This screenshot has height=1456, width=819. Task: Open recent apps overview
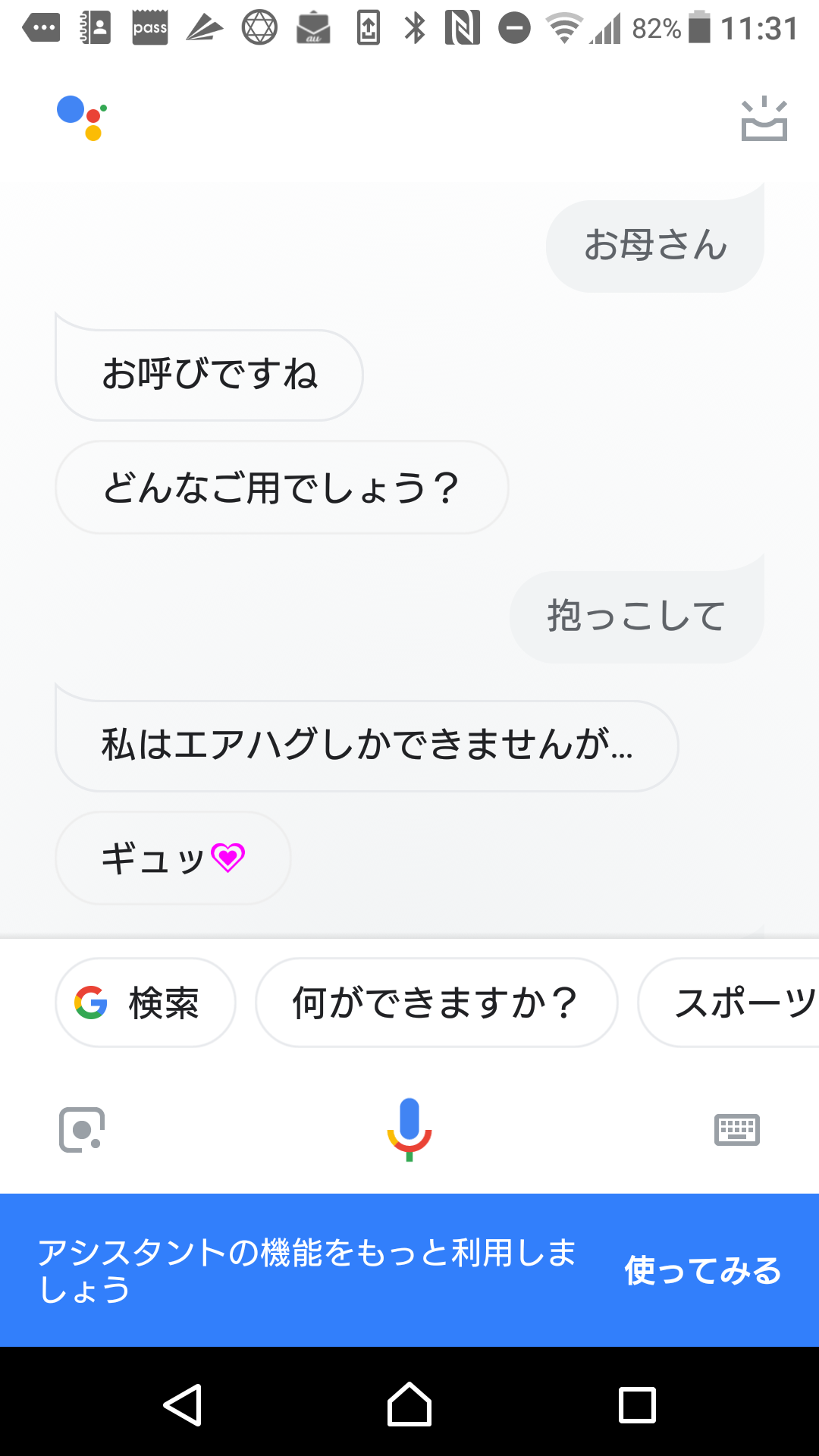click(x=637, y=1404)
